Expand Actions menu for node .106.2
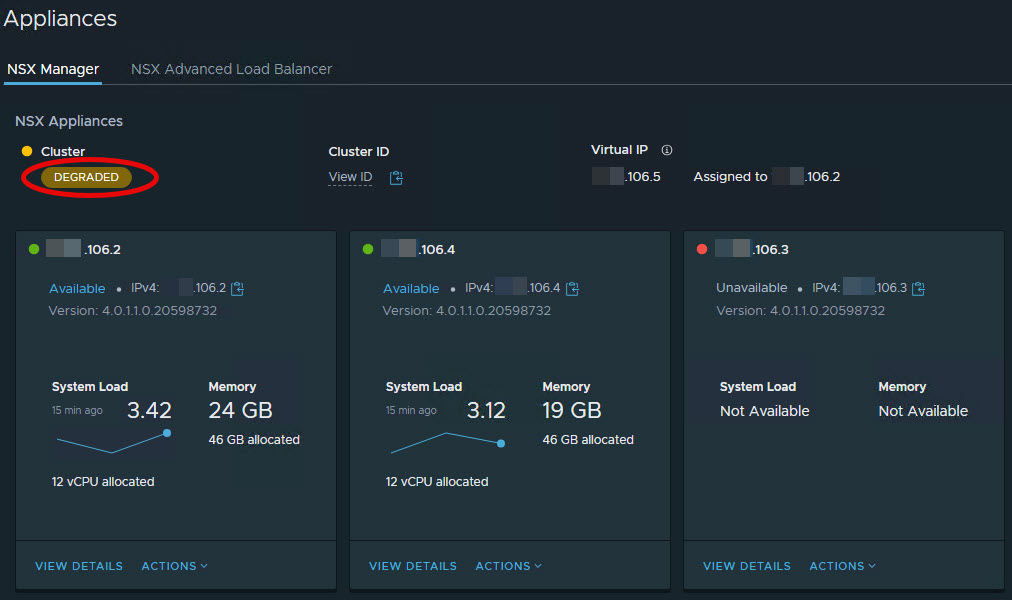 coord(174,566)
